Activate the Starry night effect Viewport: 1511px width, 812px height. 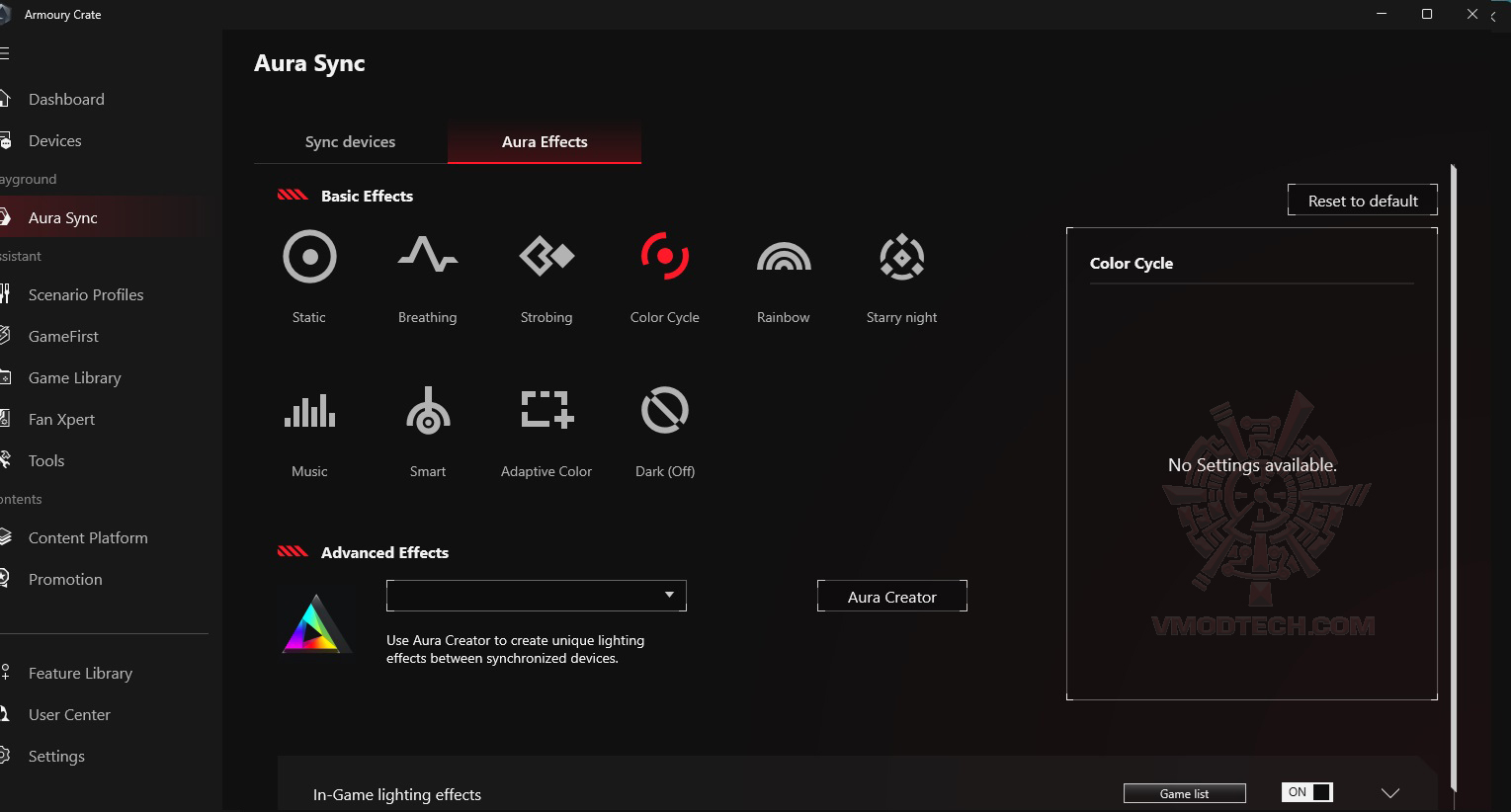[902, 257]
